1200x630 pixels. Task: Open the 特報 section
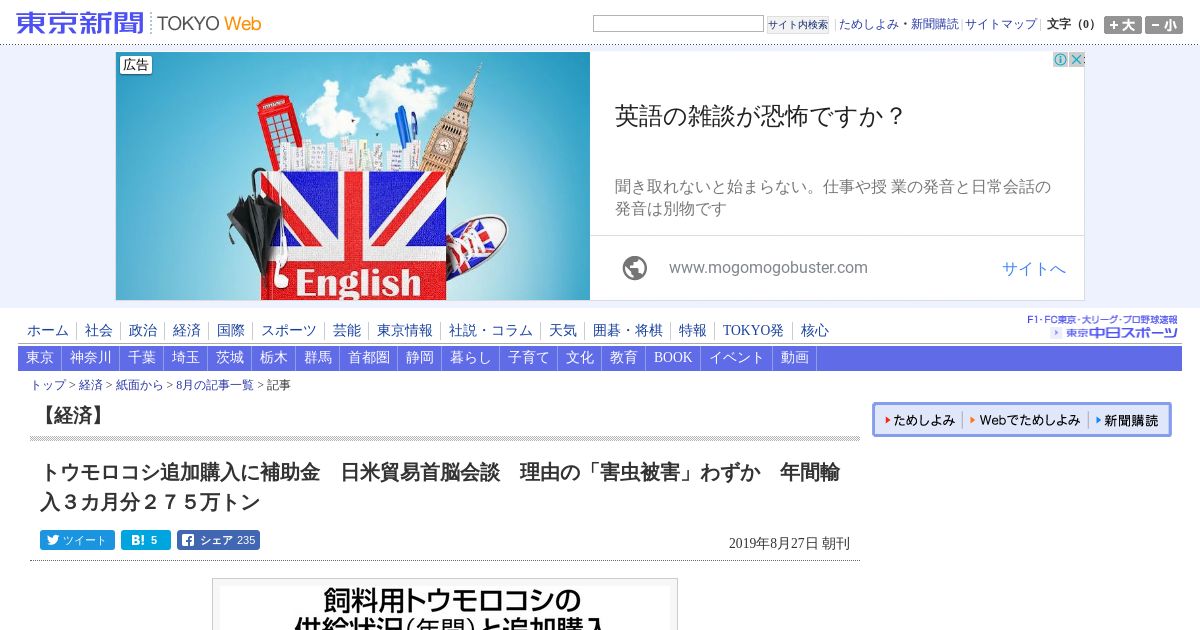pyautogui.click(x=693, y=331)
